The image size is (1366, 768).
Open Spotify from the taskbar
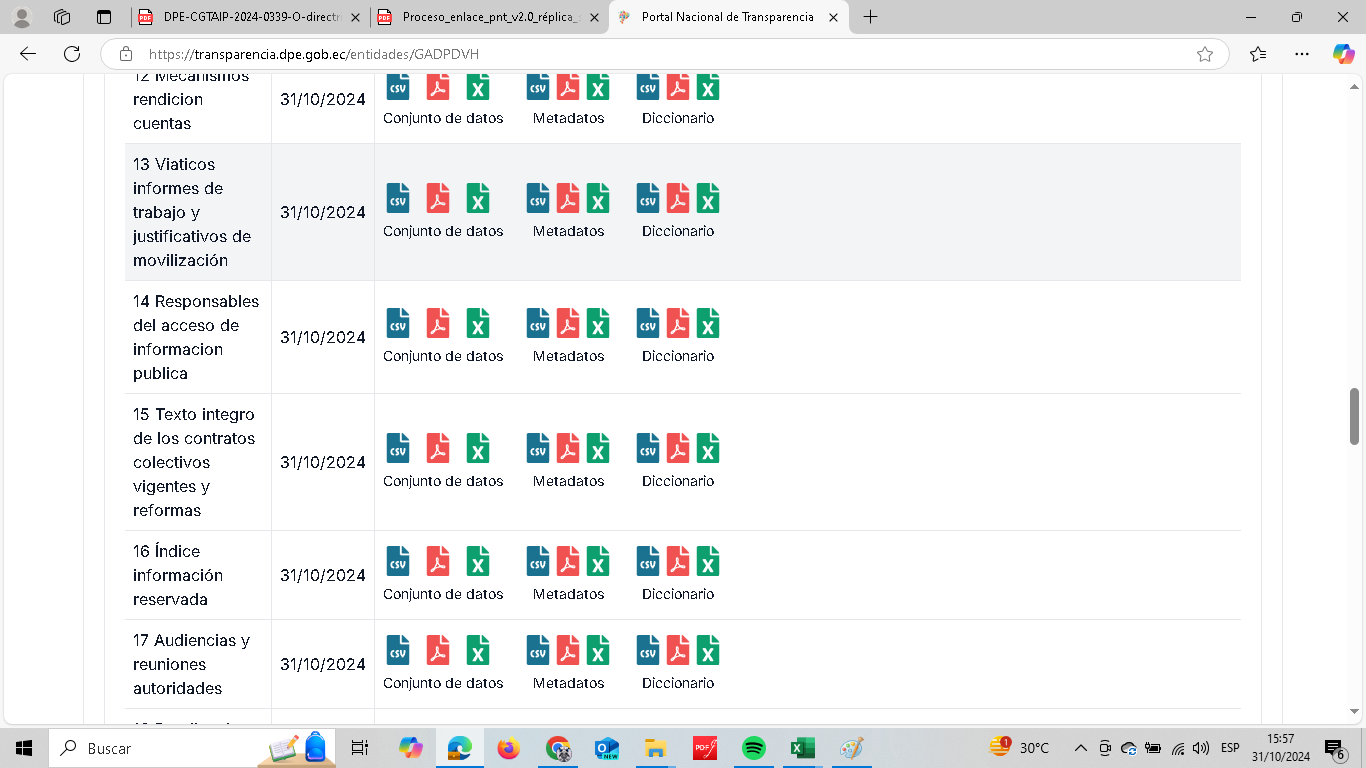753,748
